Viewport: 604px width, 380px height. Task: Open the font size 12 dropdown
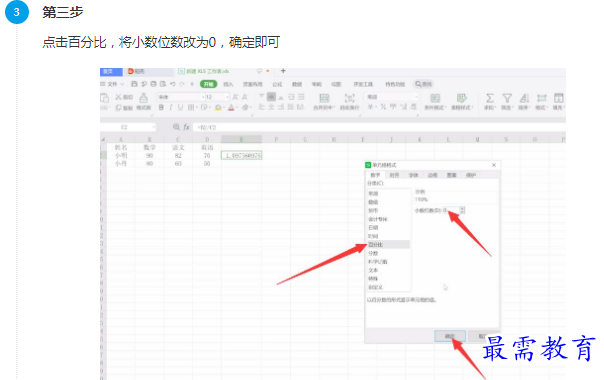click(x=227, y=97)
